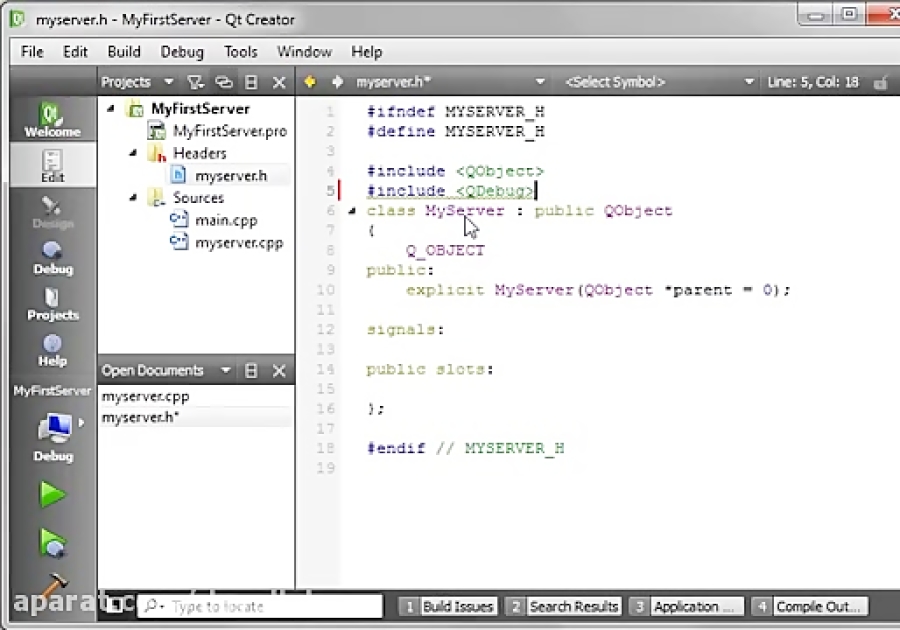The image size is (900, 630).
Task: Split the Projects side pane
Action: click(251, 82)
